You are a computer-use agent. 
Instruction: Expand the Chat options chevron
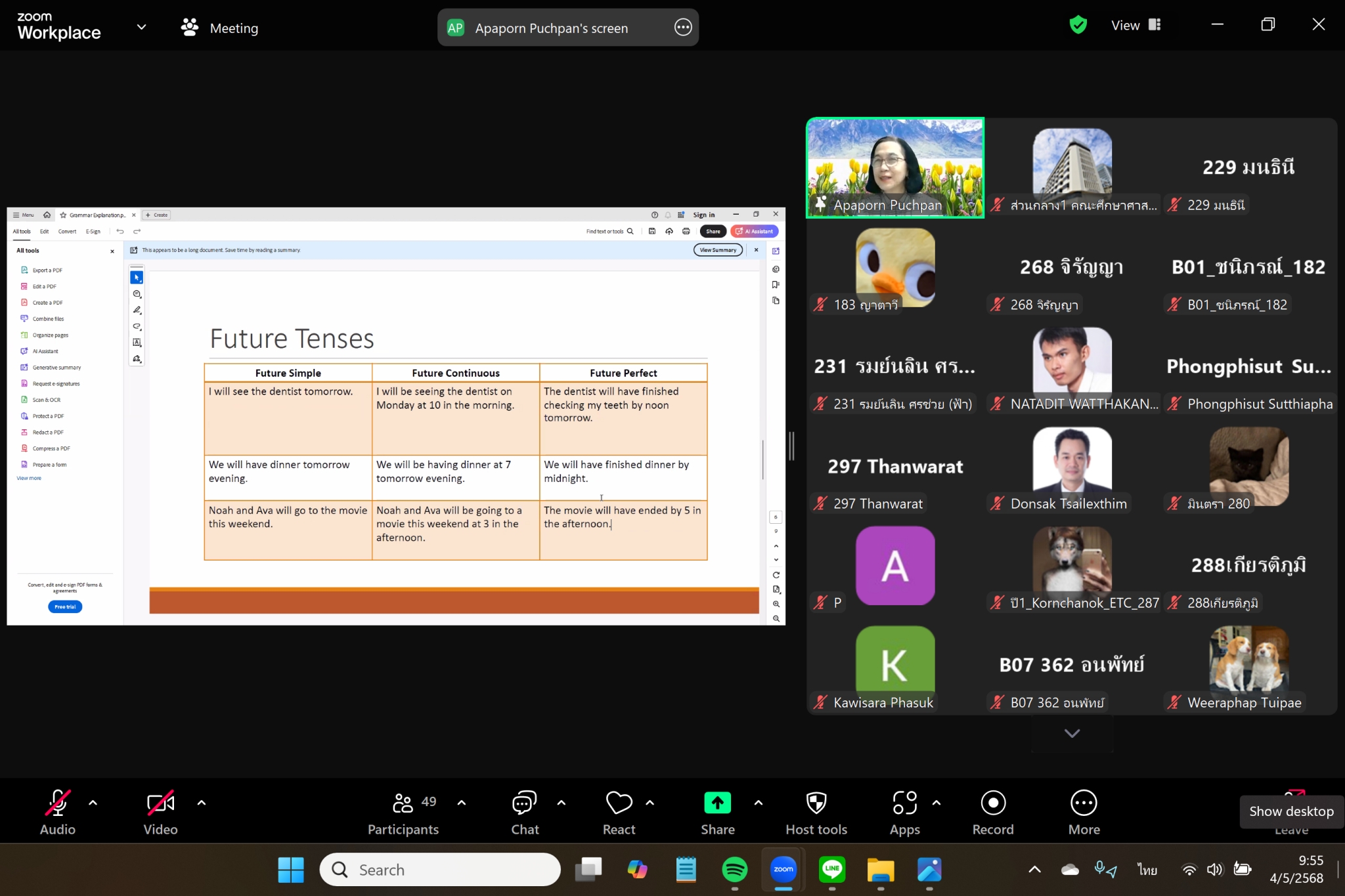[x=562, y=802]
